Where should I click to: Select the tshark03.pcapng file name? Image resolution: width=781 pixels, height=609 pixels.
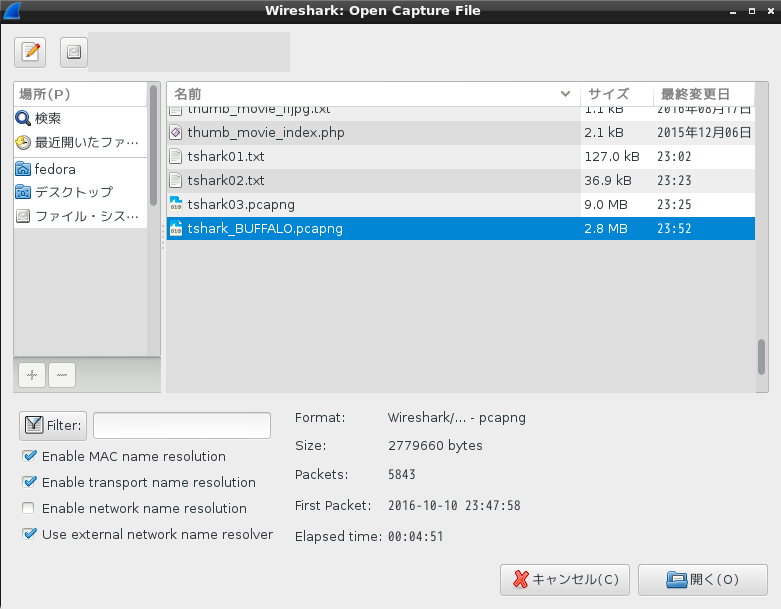tap(241, 205)
